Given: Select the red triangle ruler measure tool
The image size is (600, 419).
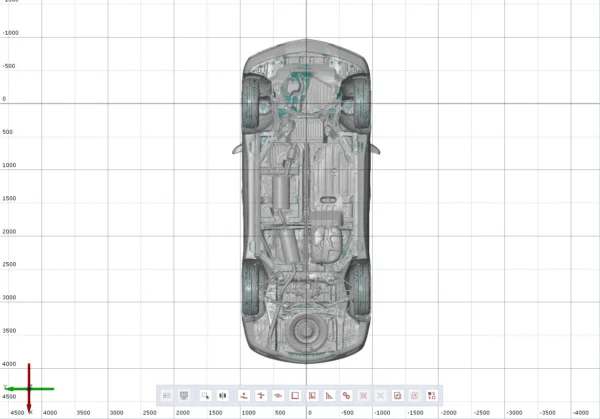Looking at the screenshot, I should [329, 395].
